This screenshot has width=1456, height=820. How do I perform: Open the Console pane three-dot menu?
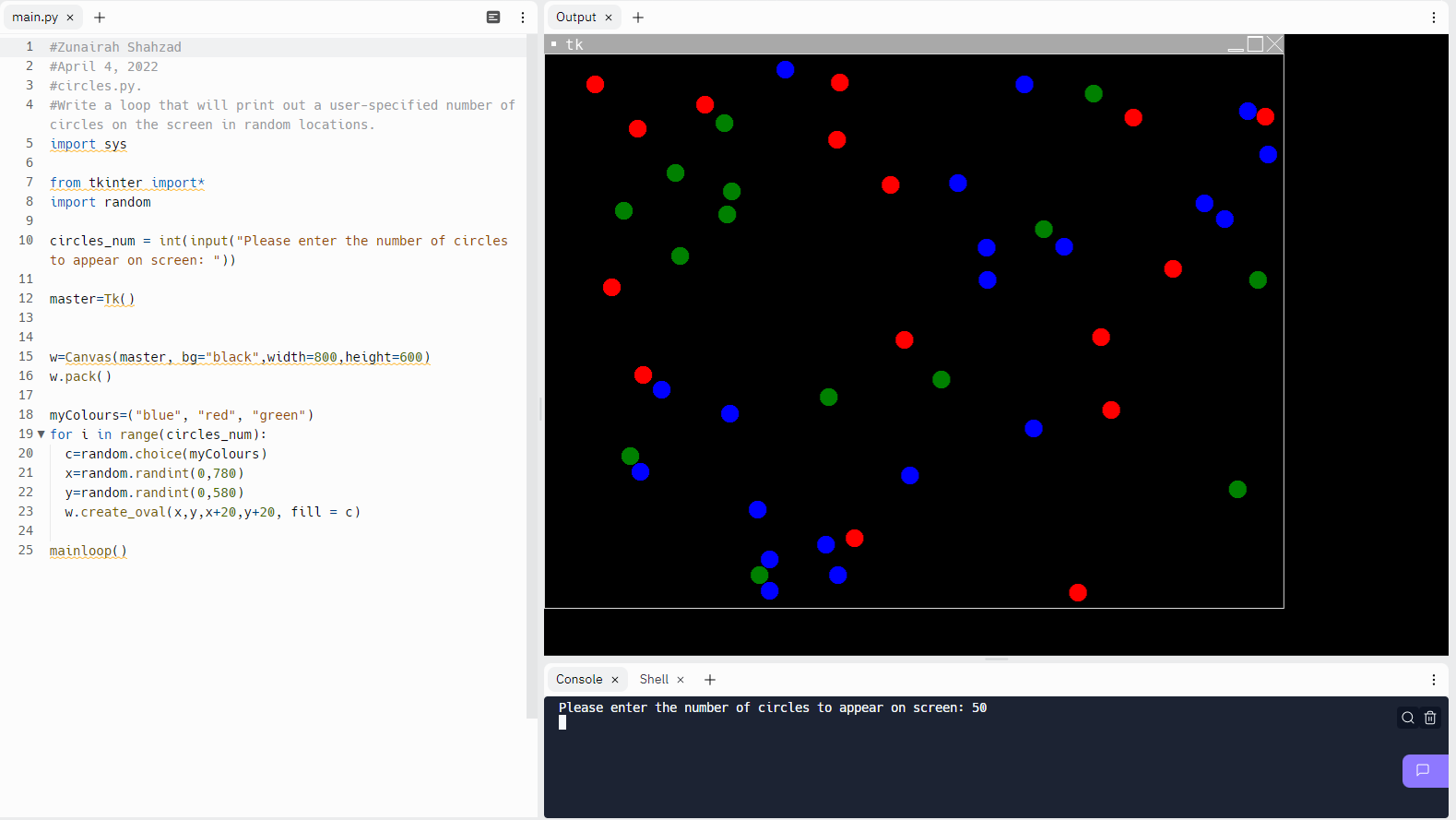(1434, 680)
